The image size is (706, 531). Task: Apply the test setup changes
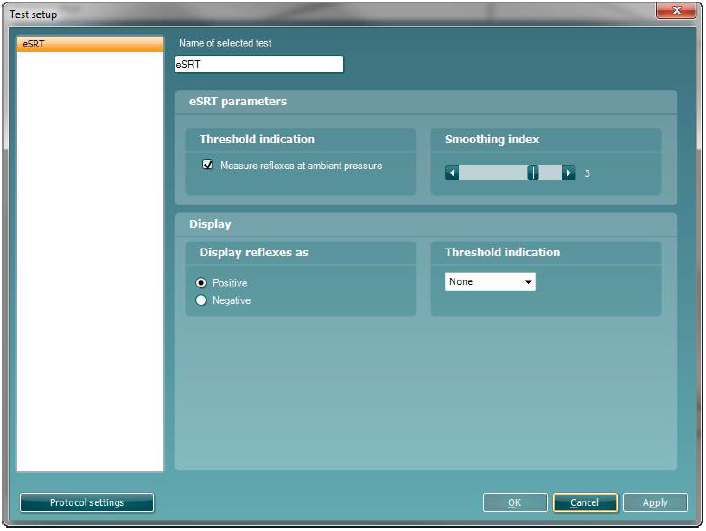pyautogui.click(x=655, y=502)
